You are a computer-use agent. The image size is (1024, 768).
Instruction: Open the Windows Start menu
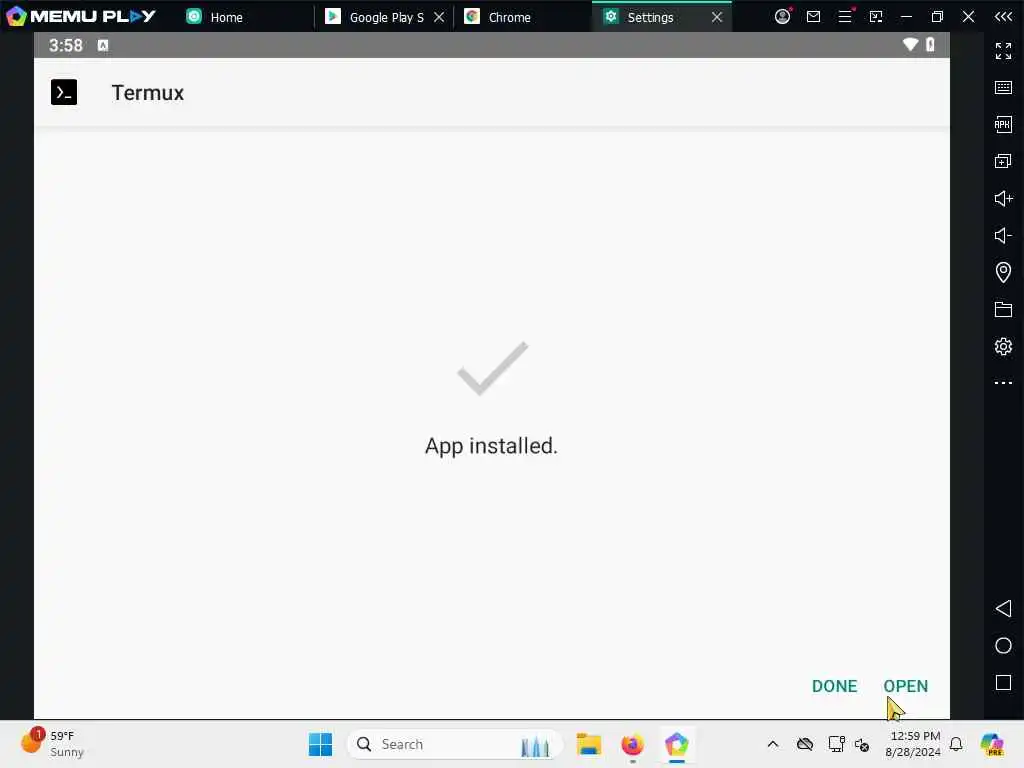(320, 744)
